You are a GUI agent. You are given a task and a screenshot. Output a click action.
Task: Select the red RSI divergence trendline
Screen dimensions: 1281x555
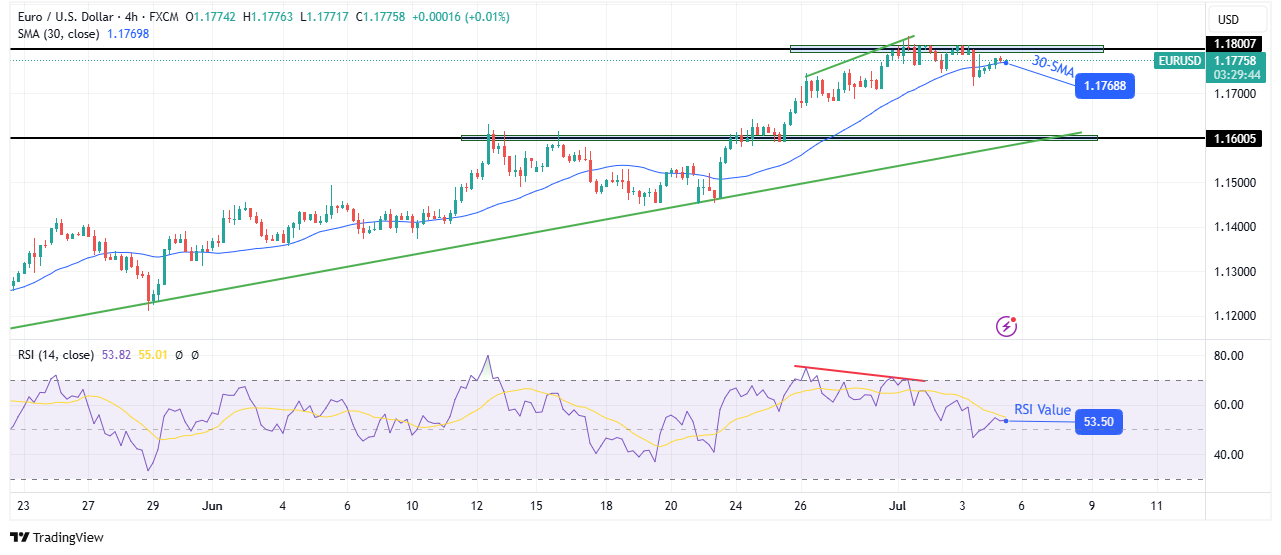click(860, 373)
